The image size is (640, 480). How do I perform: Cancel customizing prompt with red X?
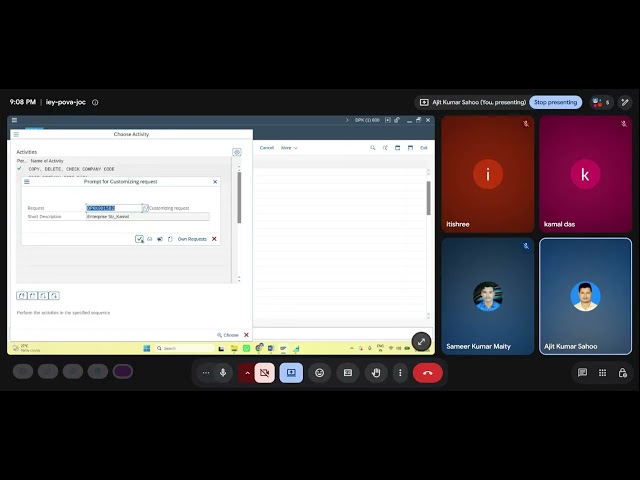click(x=214, y=239)
